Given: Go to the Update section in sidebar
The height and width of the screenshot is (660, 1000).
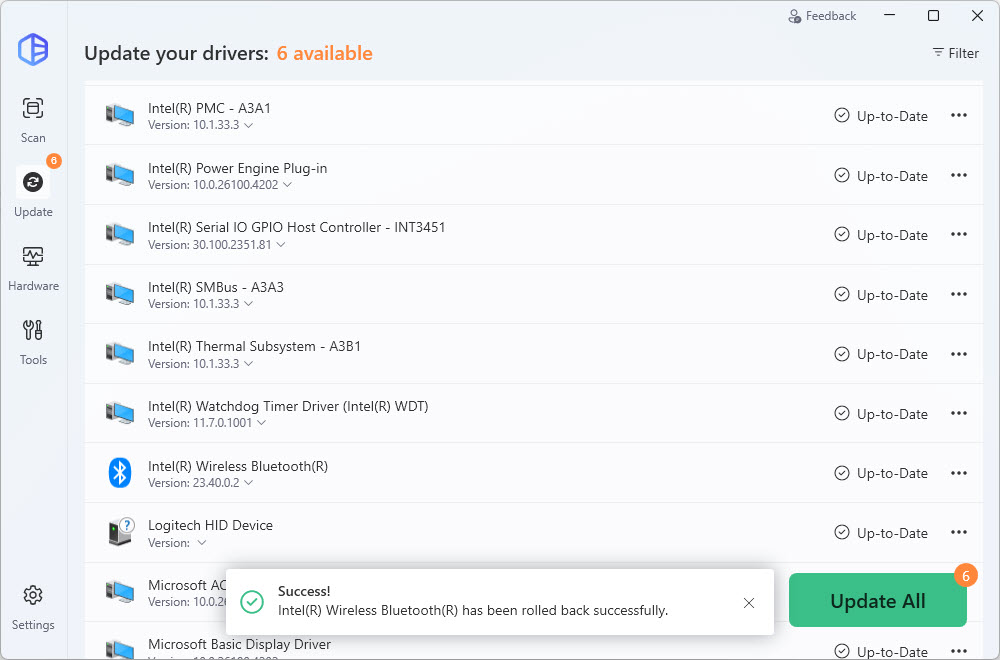Looking at the screenshot, I should [33, 192].
